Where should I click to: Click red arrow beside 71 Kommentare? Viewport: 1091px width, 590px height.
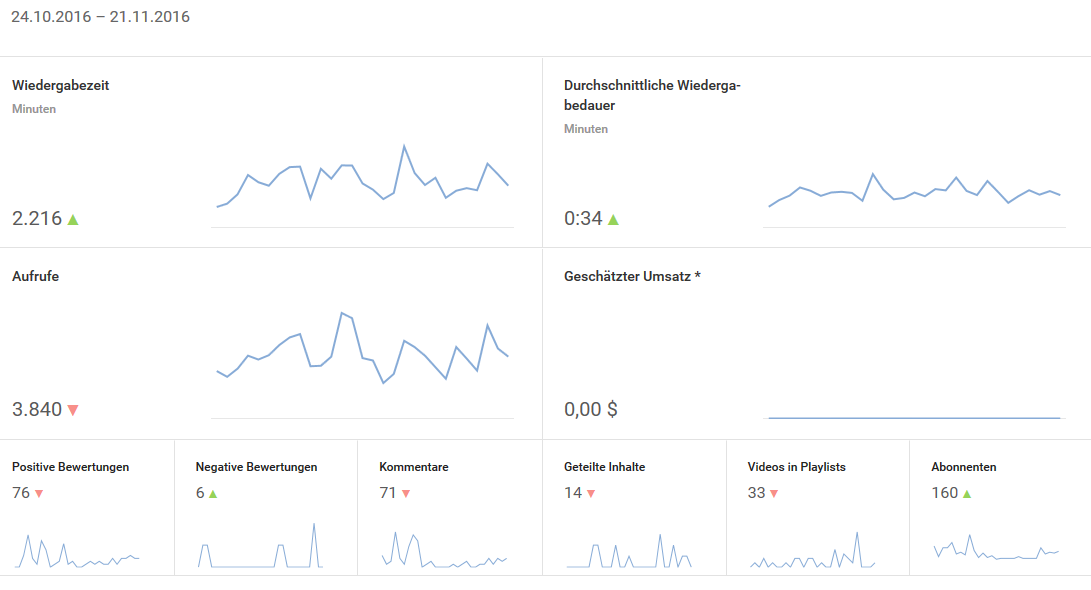(406, 494)
